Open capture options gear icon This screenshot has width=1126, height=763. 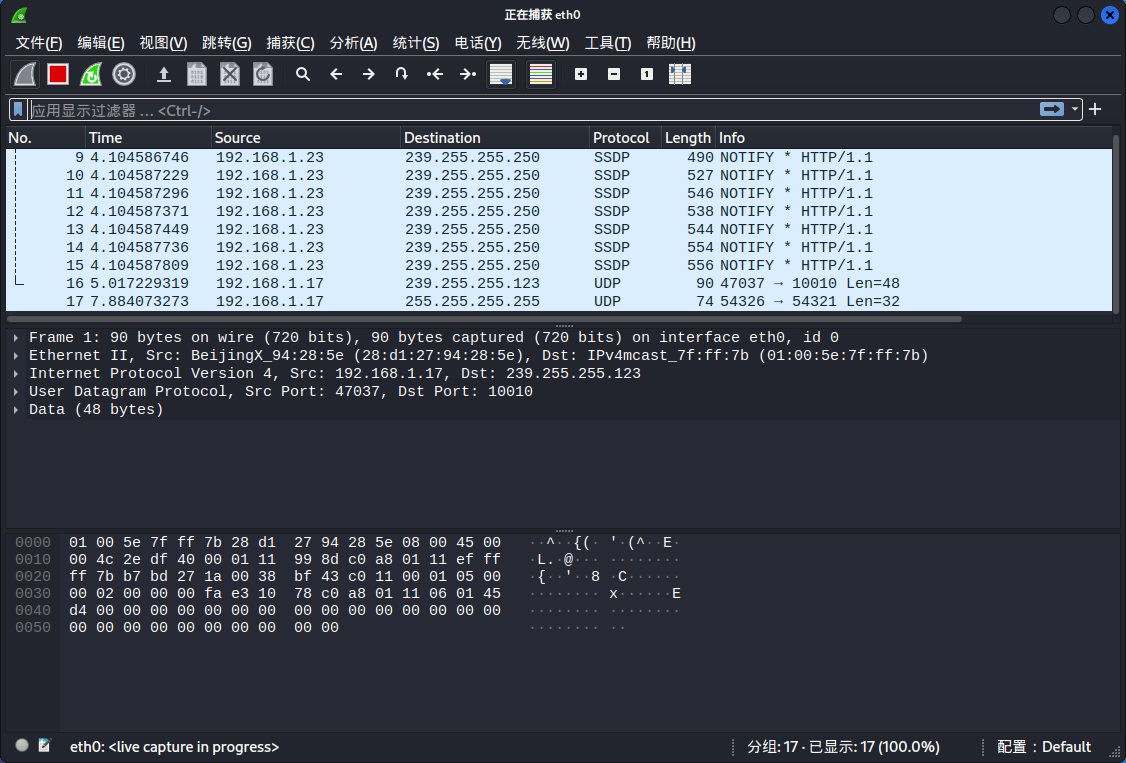click(x=124, y=74)
